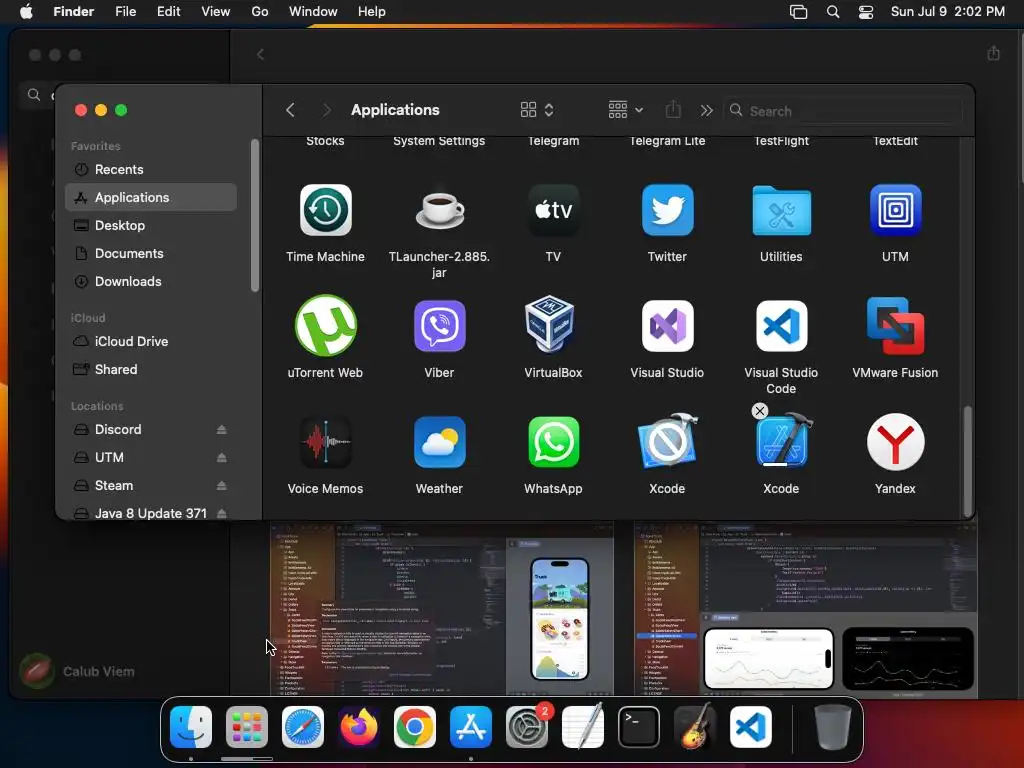Select Applications in the sidebar
This screenshot has width=1024, height=768.
click(151, 197)
